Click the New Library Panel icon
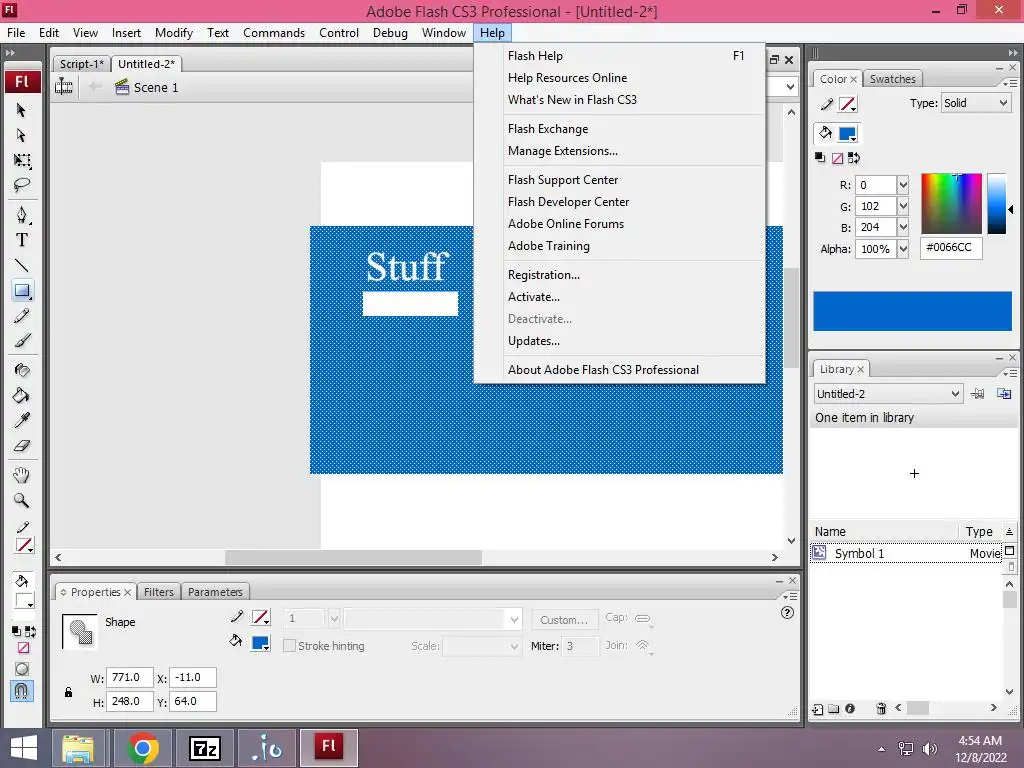This screenshot has height=768, width=1024. (x=1004, y=393)
